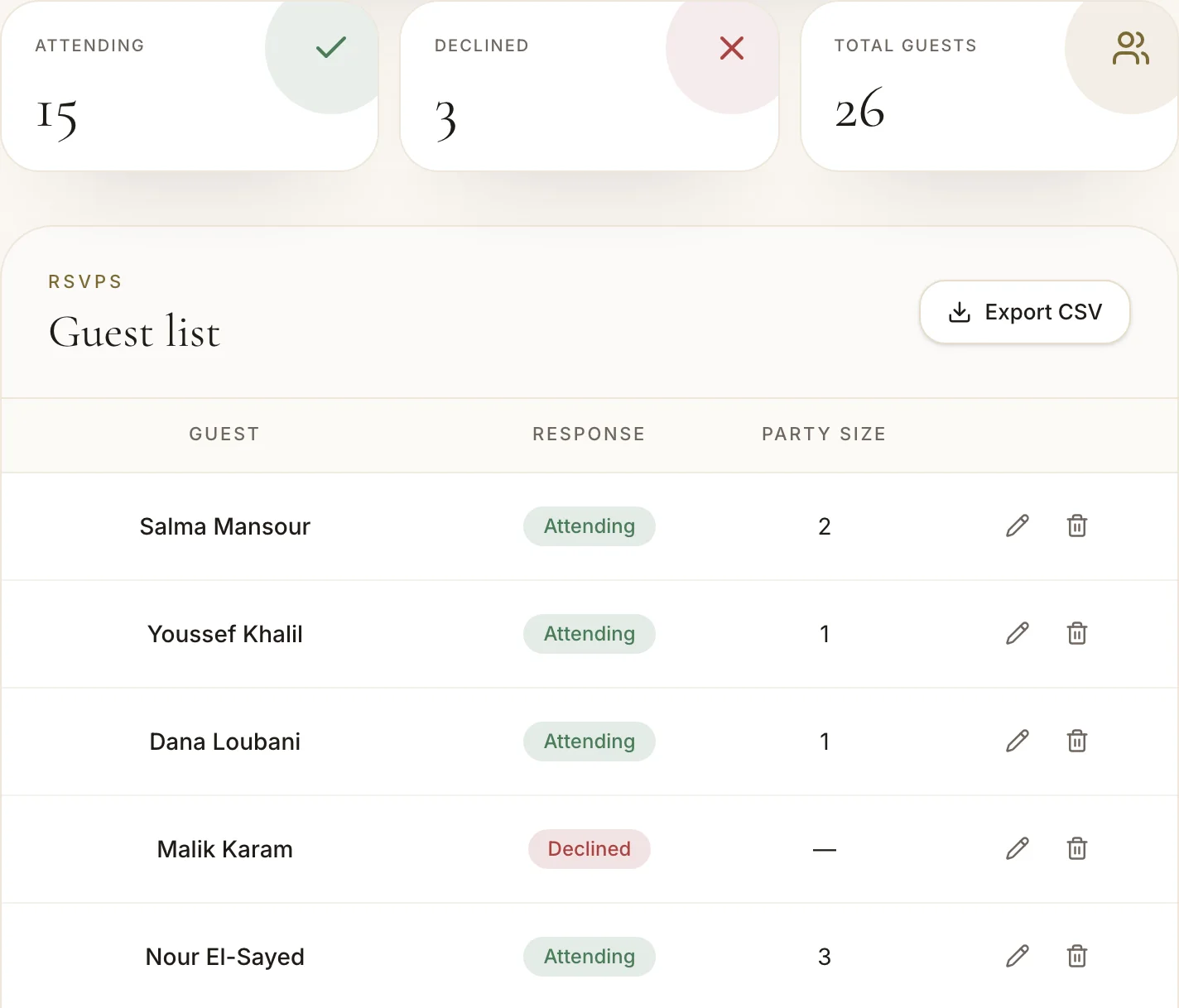Export the guest list as CSV
Viewport: 1179px width, 1008px height.
pos(1025,312)
